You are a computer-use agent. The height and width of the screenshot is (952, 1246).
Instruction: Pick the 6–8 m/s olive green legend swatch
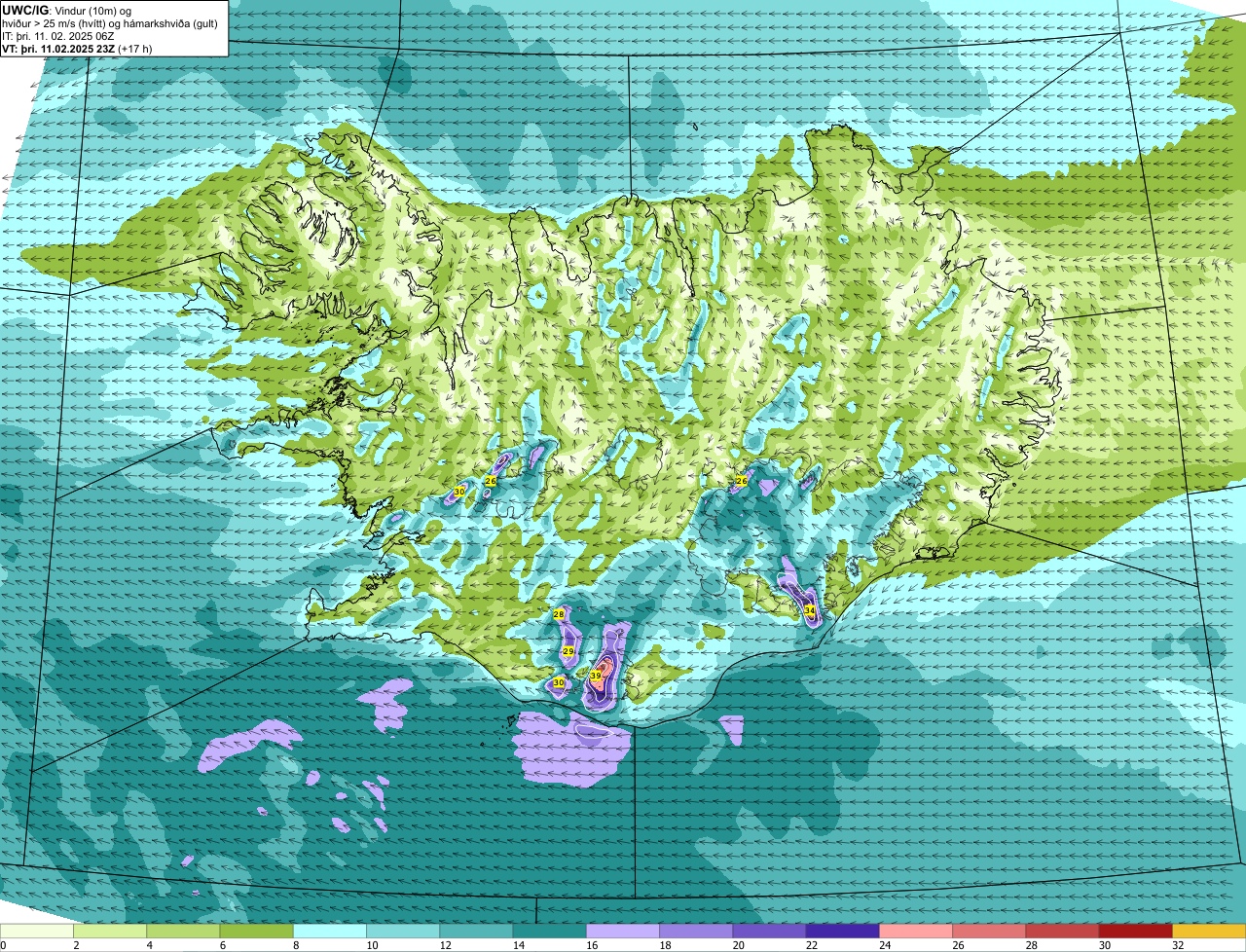(256, 932)
